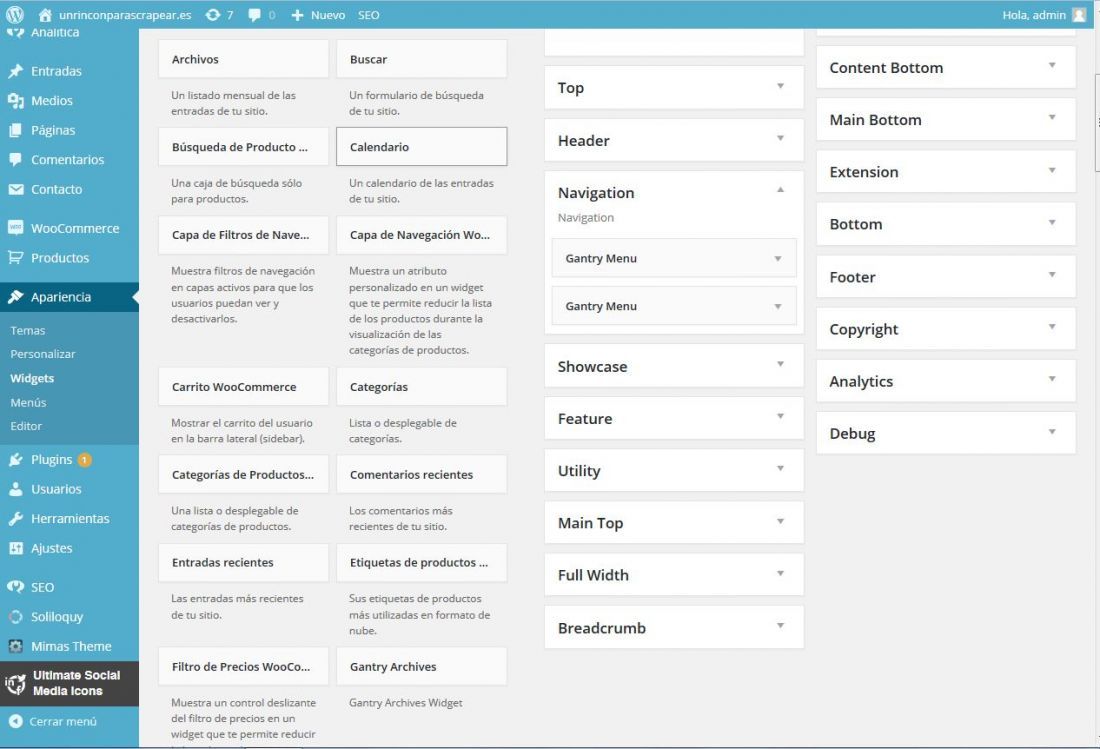1100x749 pixels.
Task: Click the Ajustes settings icon
Action: coord(15,548)
